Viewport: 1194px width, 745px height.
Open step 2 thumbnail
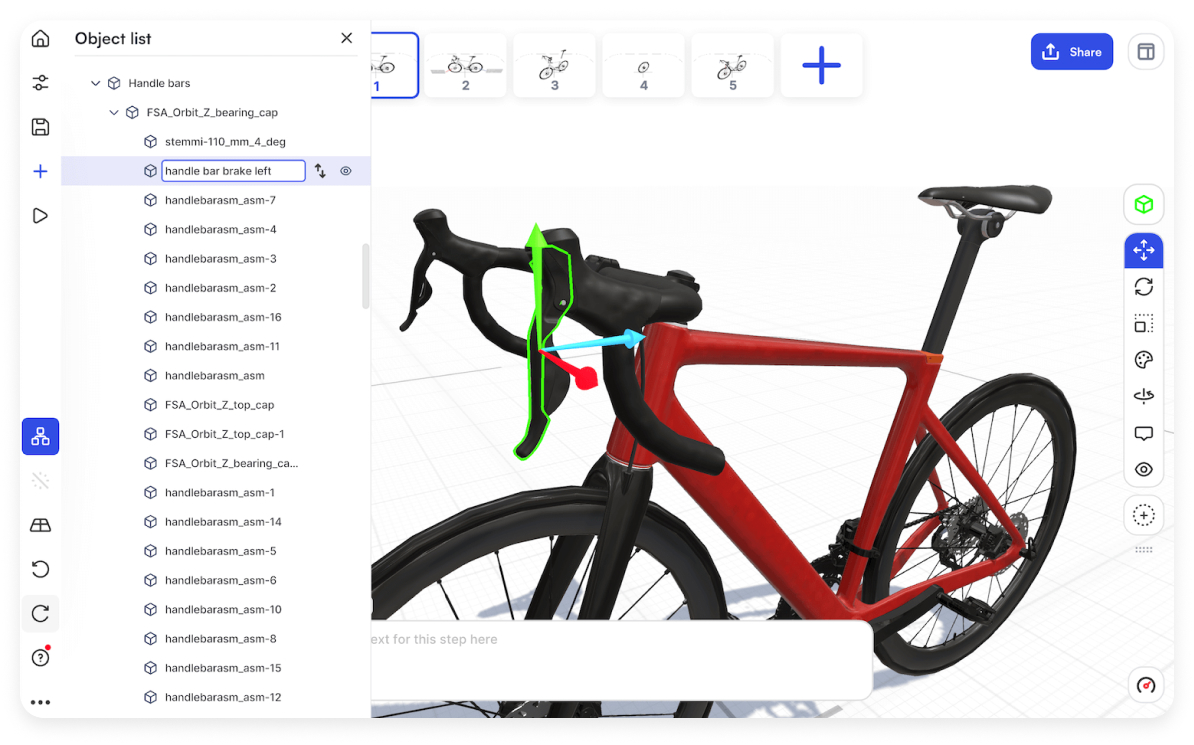(465, 66)
